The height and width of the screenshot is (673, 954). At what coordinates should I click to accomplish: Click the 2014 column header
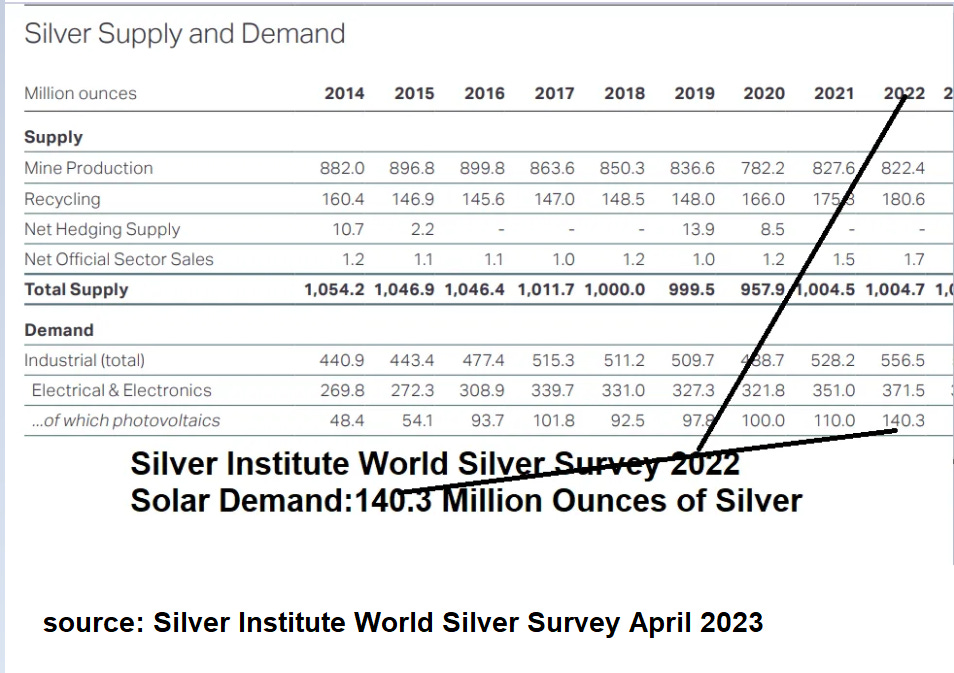coord(344,94)
